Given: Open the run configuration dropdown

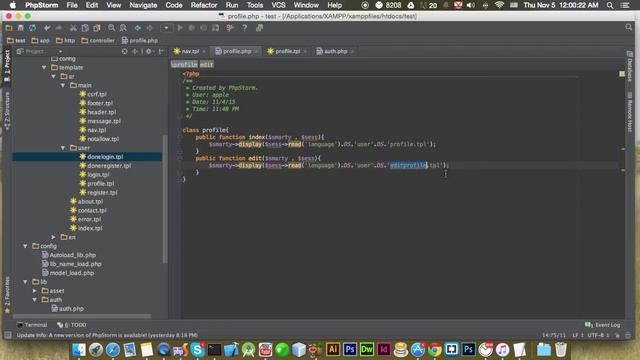Looking at the screenshot, I should (x=166, y=28).
